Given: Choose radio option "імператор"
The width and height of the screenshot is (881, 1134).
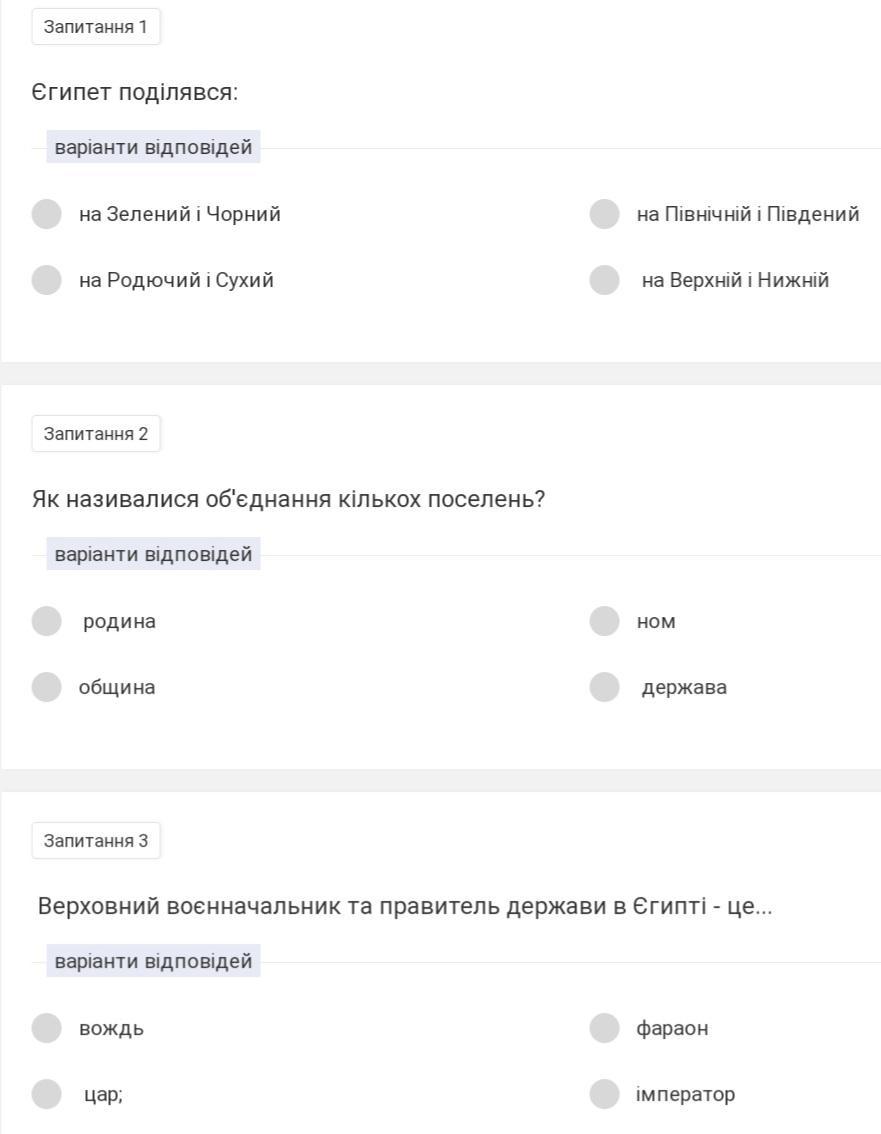Looking at the screenshot, I should pyautogui.click(x=604, y=1094).
